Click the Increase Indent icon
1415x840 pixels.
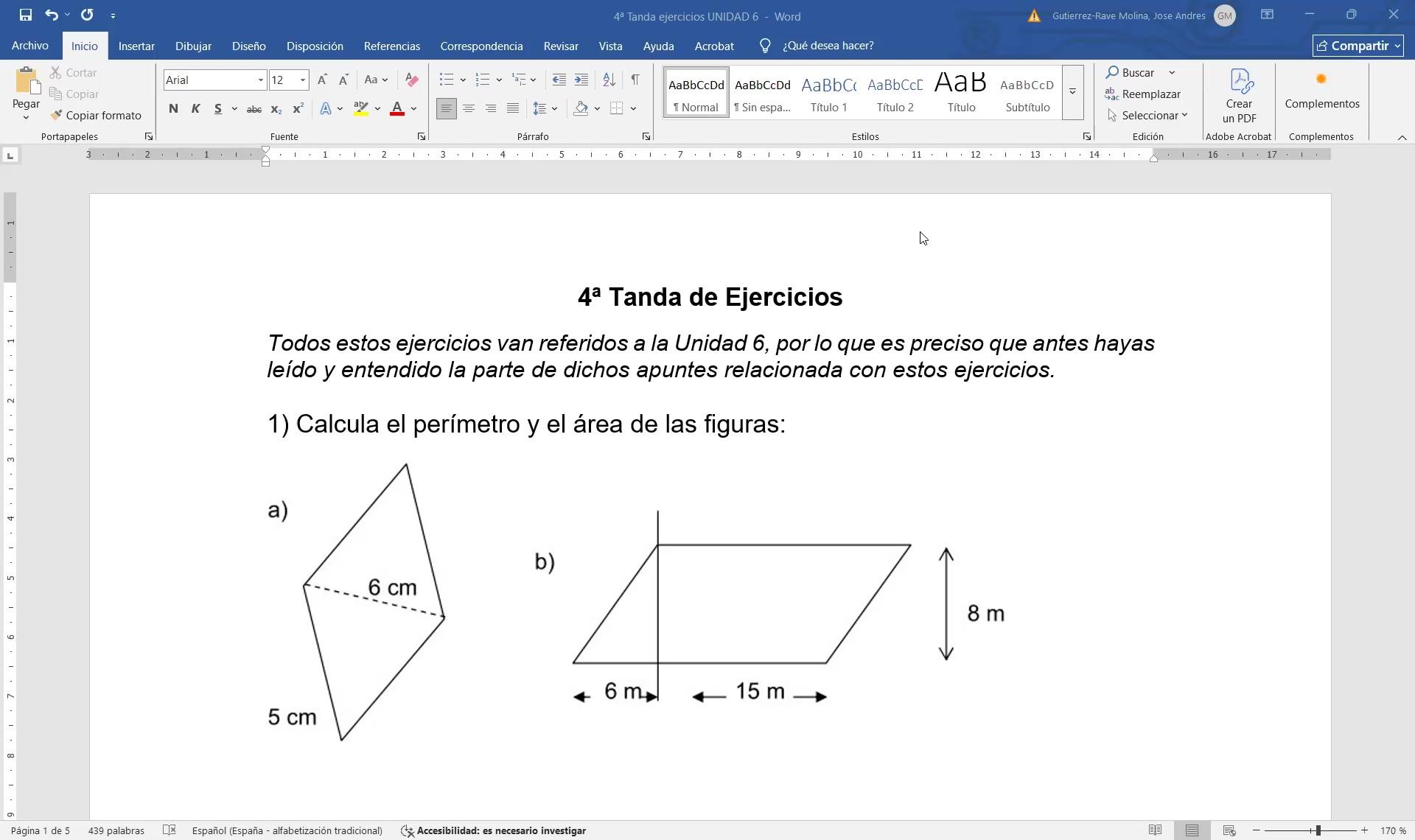(x=581, y=80)
